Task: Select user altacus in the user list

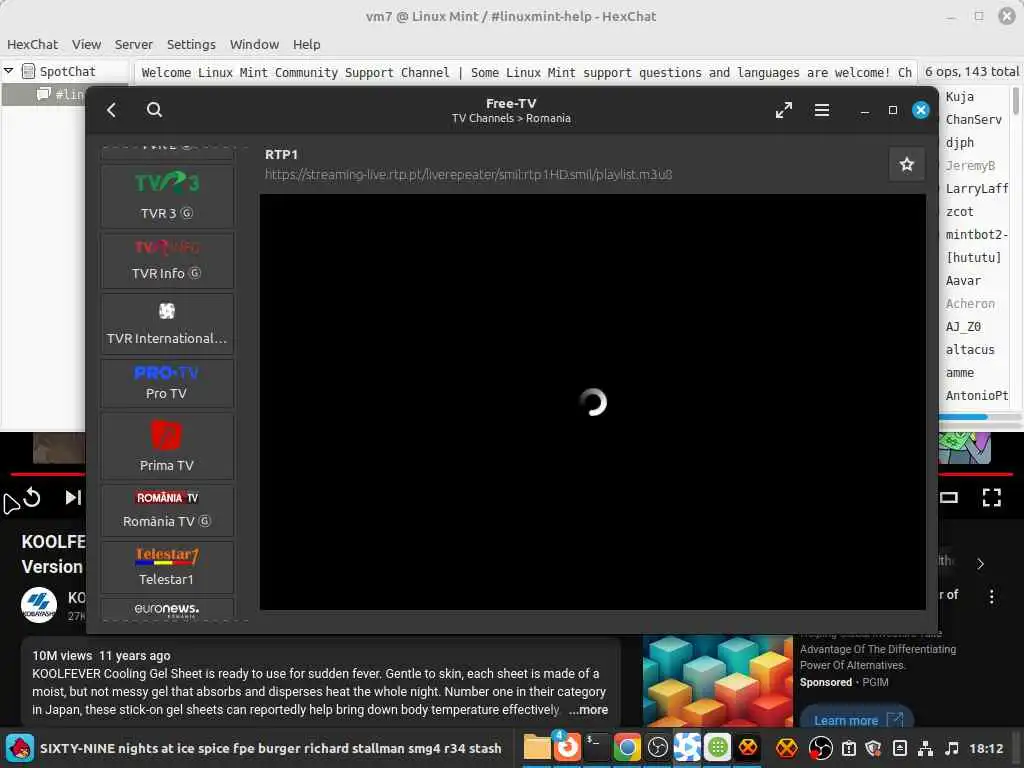Action: point(970,349)
